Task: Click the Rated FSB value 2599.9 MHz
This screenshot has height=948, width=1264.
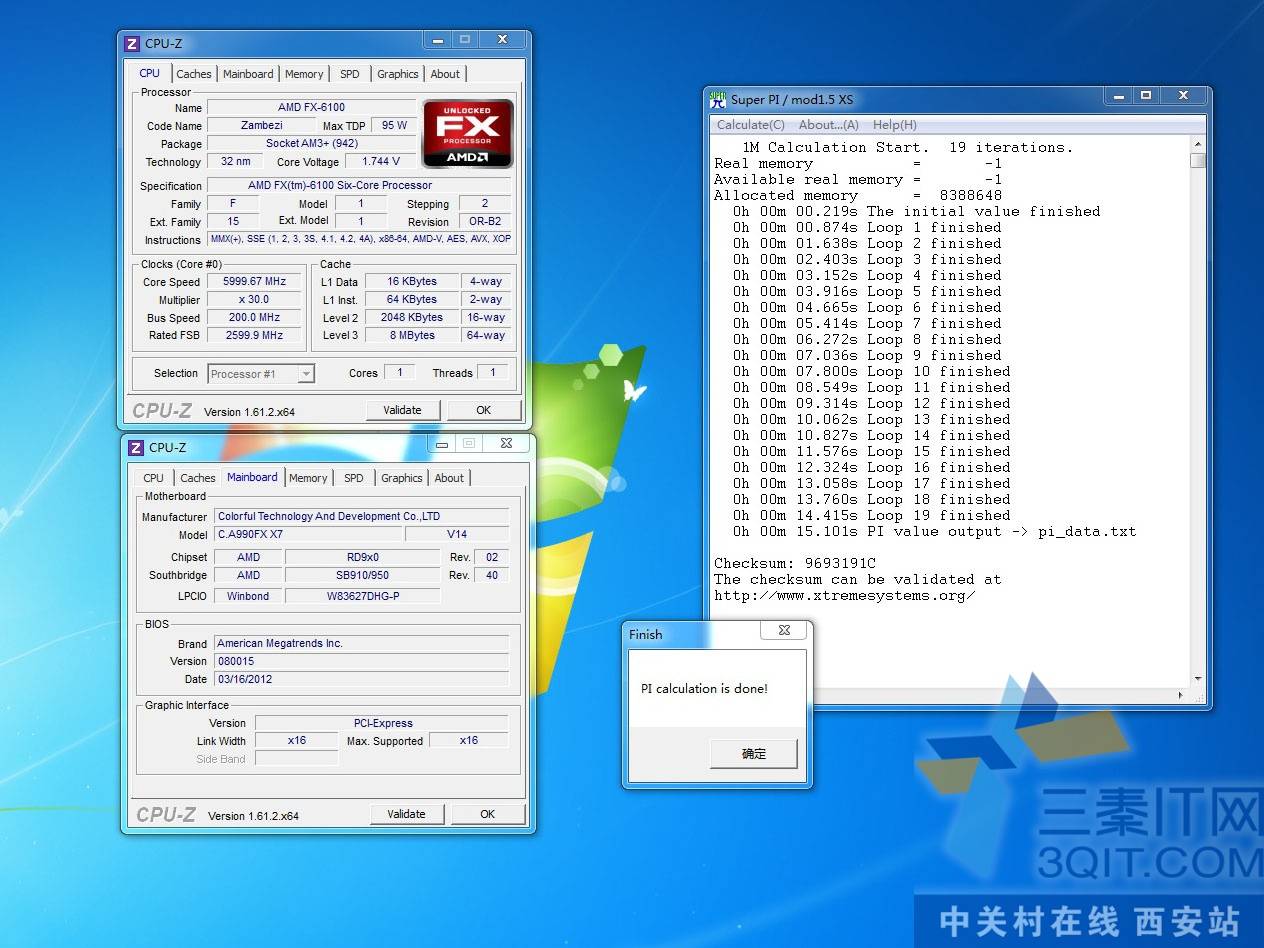Action: [x=254, y=335]
